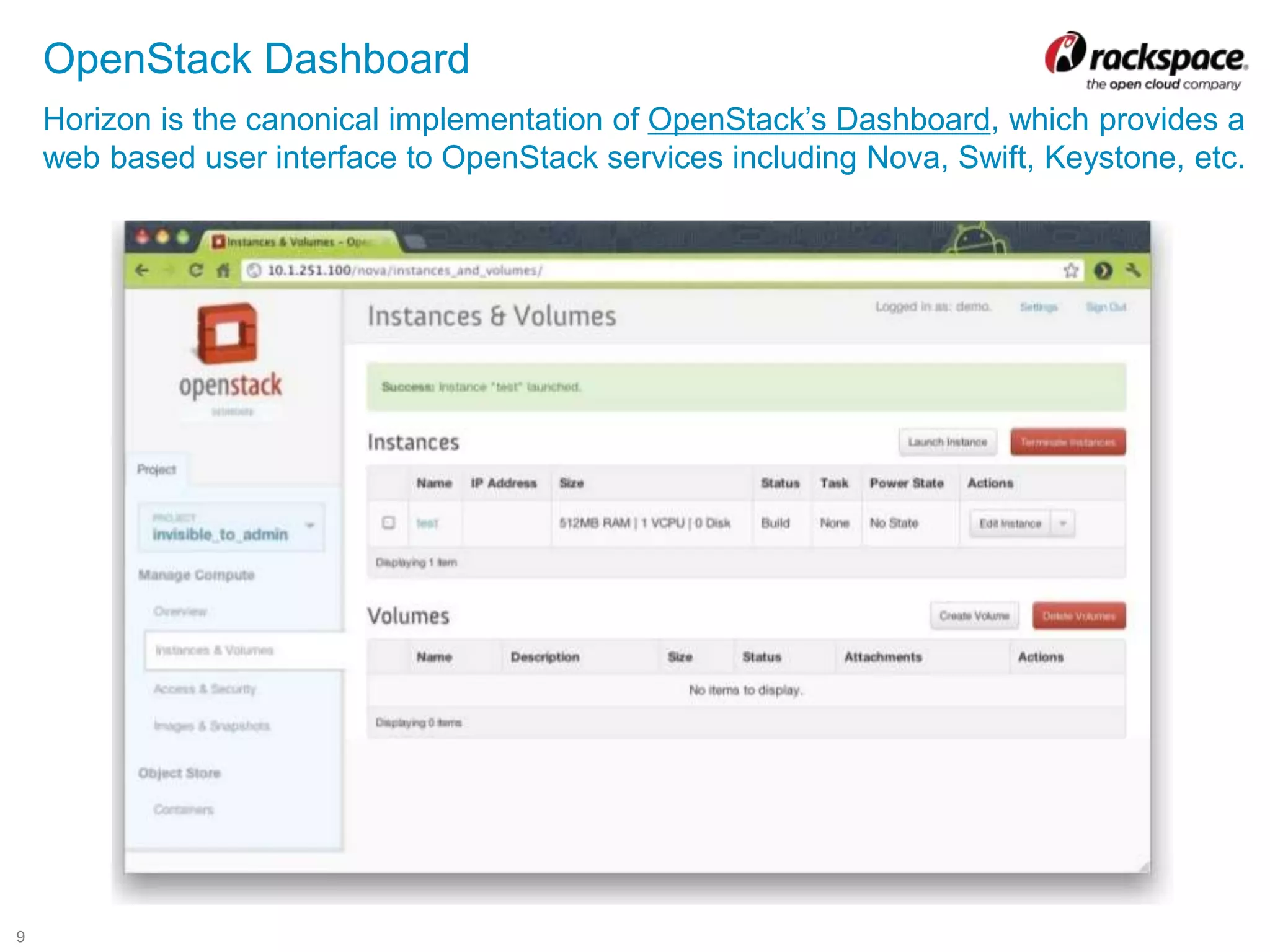Click the new tab button

pyautogui.click(x=414, y=242)
